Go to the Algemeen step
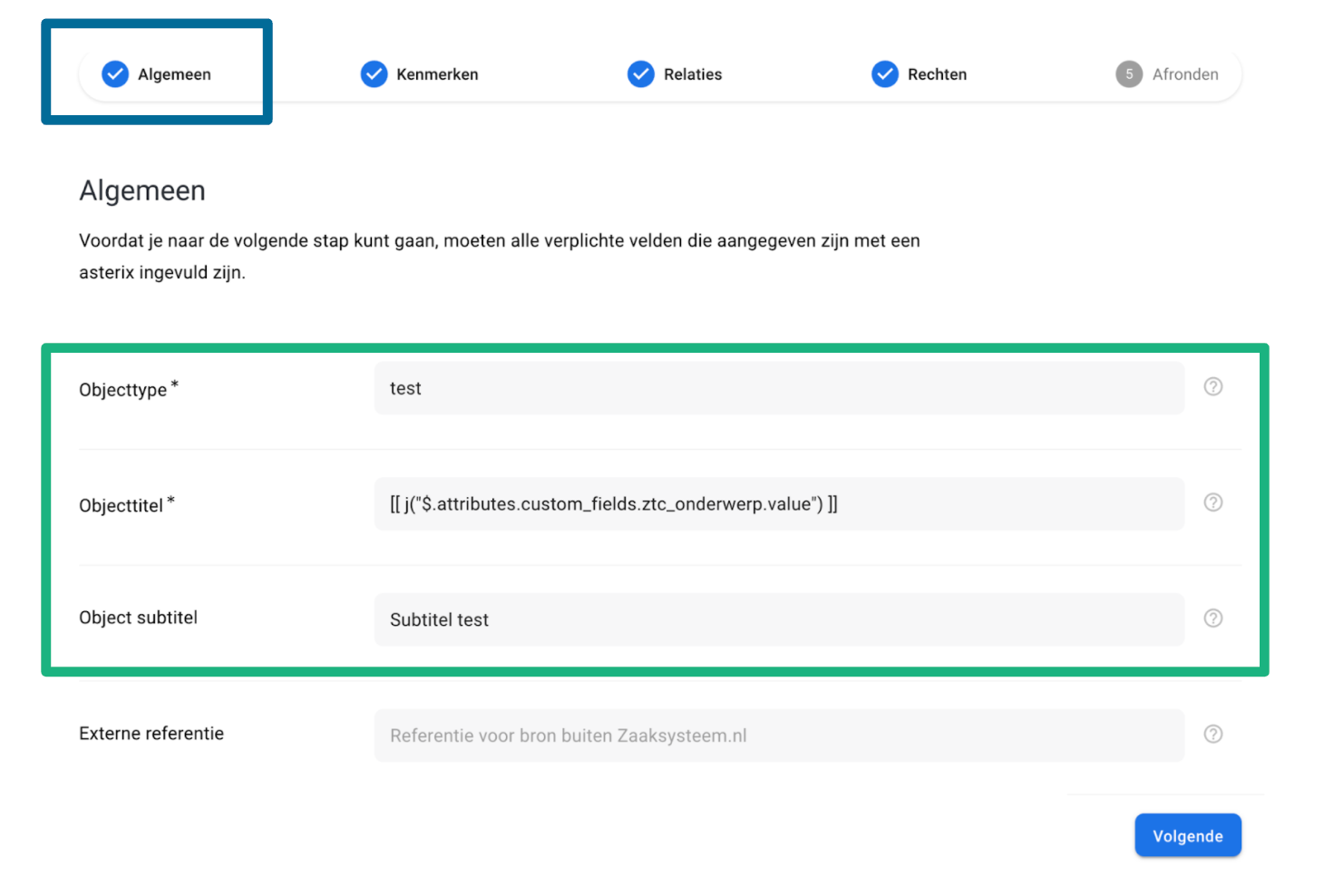 [156, 74]
